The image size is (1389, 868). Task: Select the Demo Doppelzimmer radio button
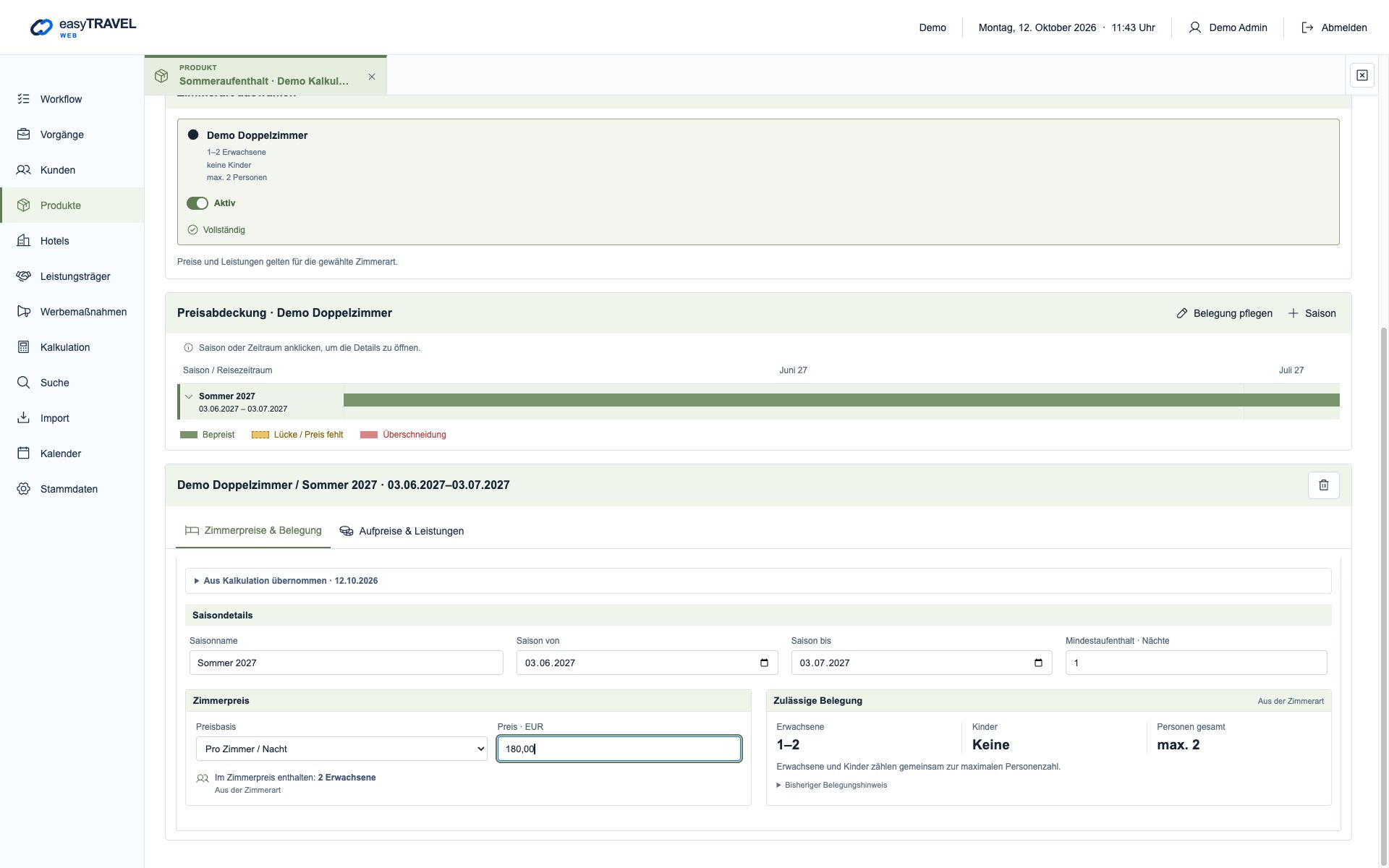coord(193,135)
